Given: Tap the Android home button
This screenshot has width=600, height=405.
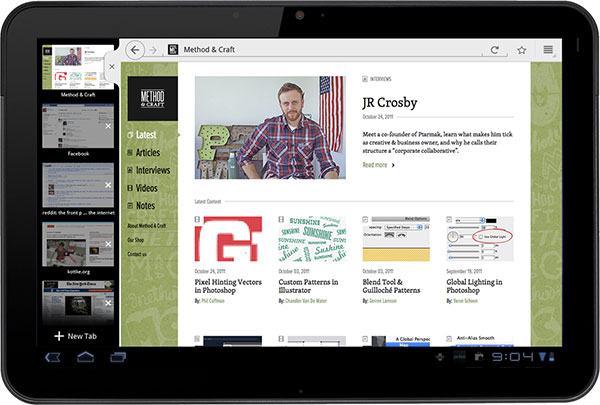Looking at the screenshot, I should [x=85, y=357].
